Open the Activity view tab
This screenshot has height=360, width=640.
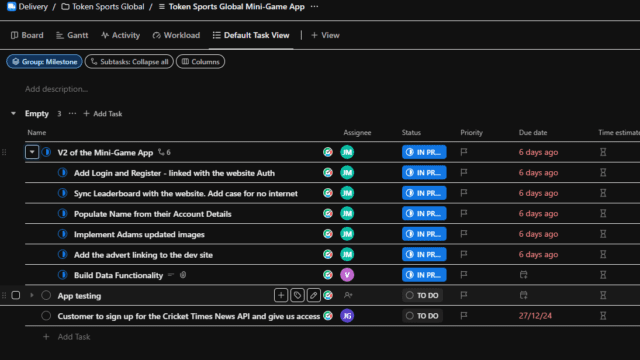click(x=120, y=36)
